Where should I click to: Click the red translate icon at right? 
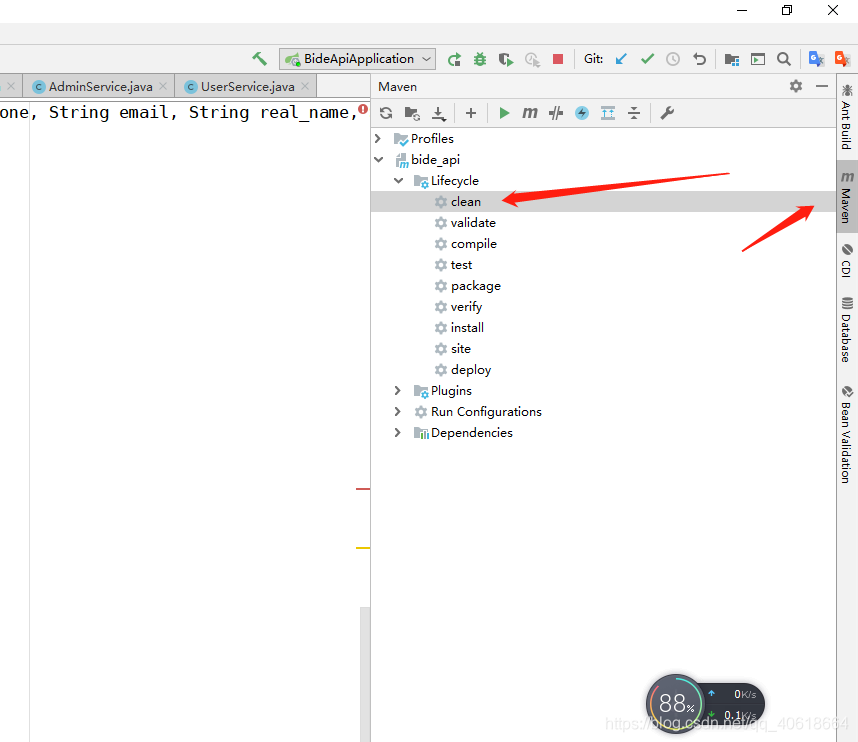tap(842, 59)
